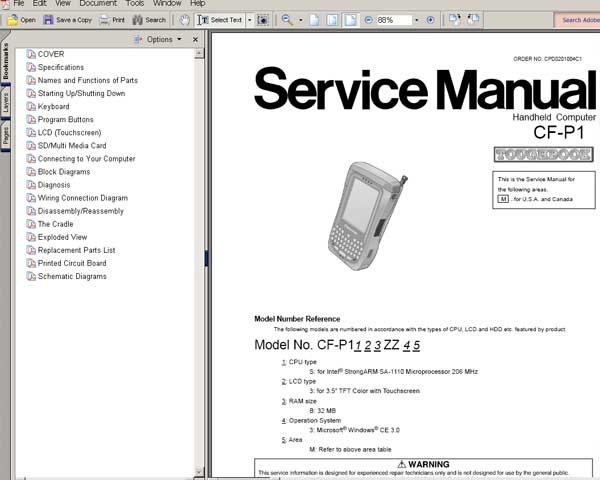
Task: Open the Tools menu
Action: (x=135, y=3)
